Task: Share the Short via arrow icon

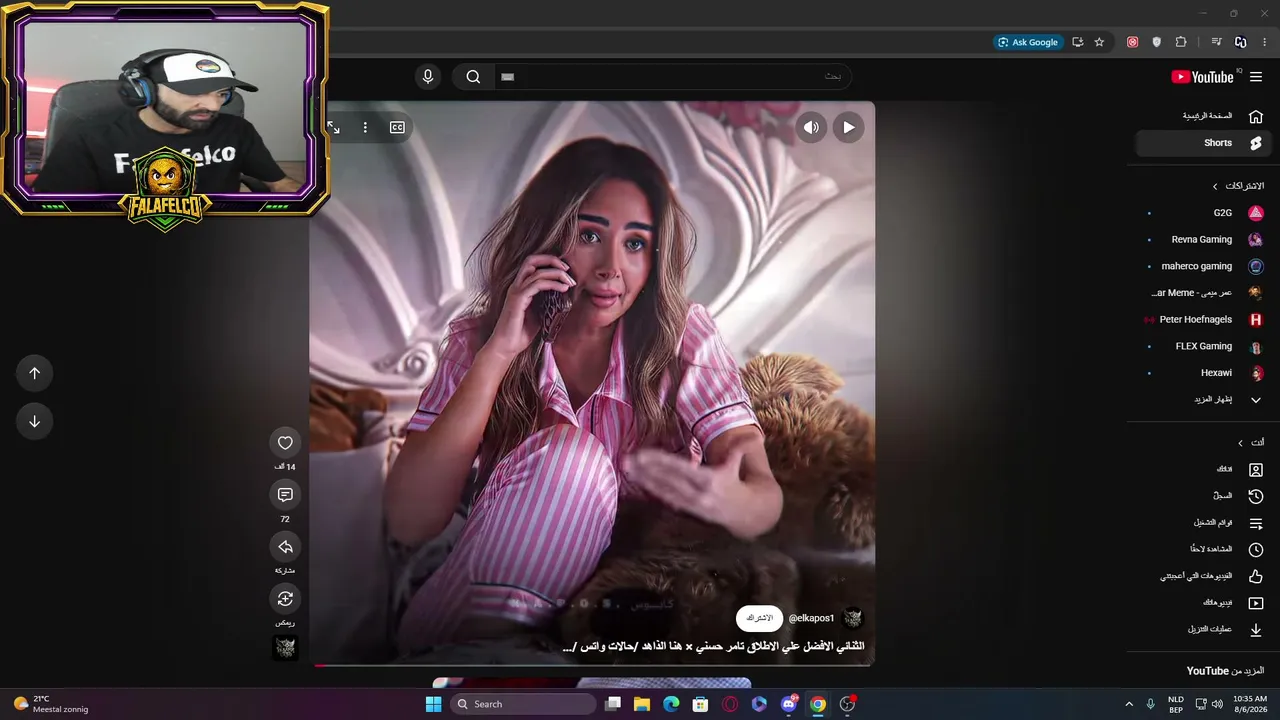Action: 285,546
